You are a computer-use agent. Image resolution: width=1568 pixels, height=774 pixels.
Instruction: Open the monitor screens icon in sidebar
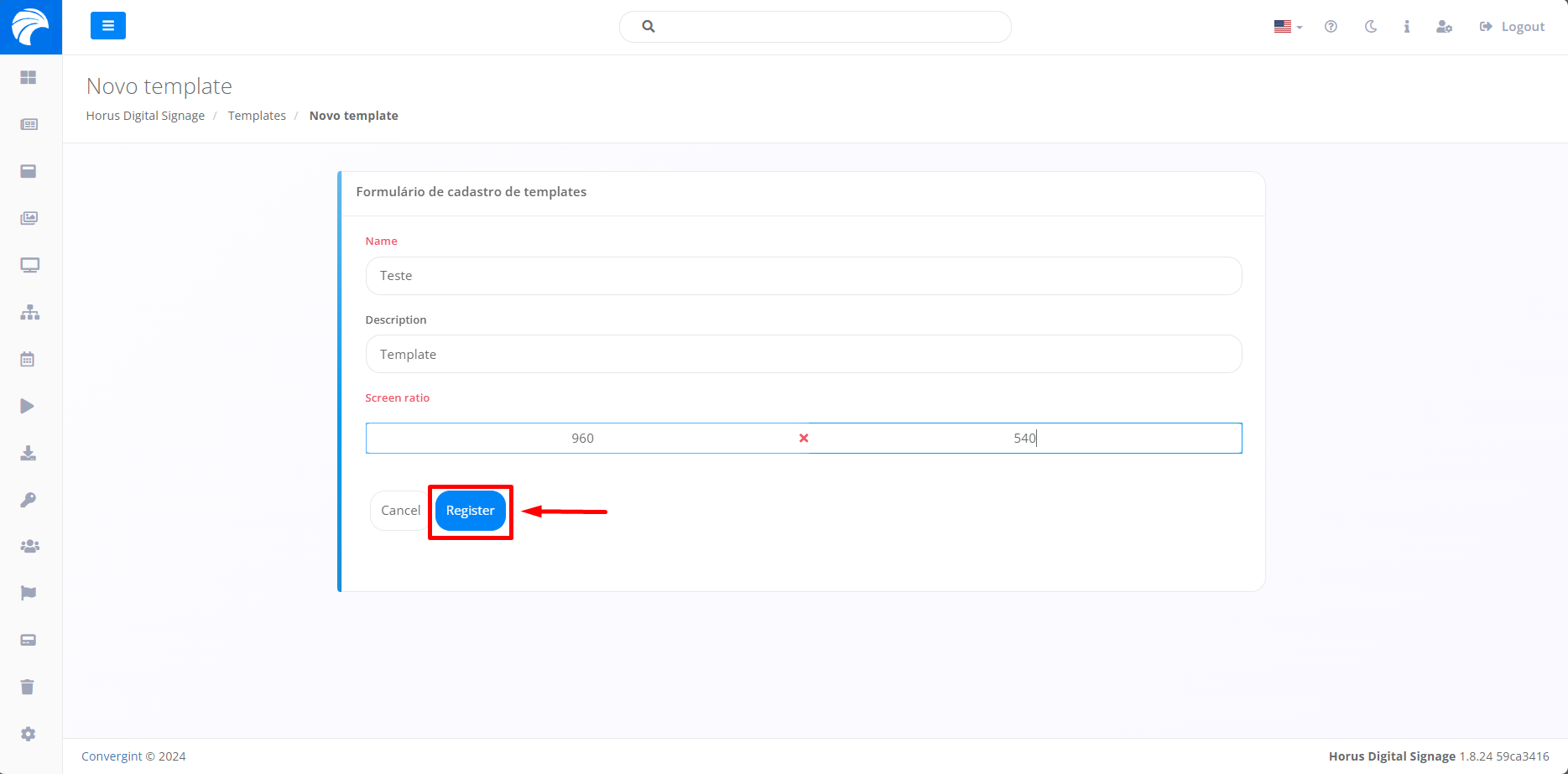(30, 265)
